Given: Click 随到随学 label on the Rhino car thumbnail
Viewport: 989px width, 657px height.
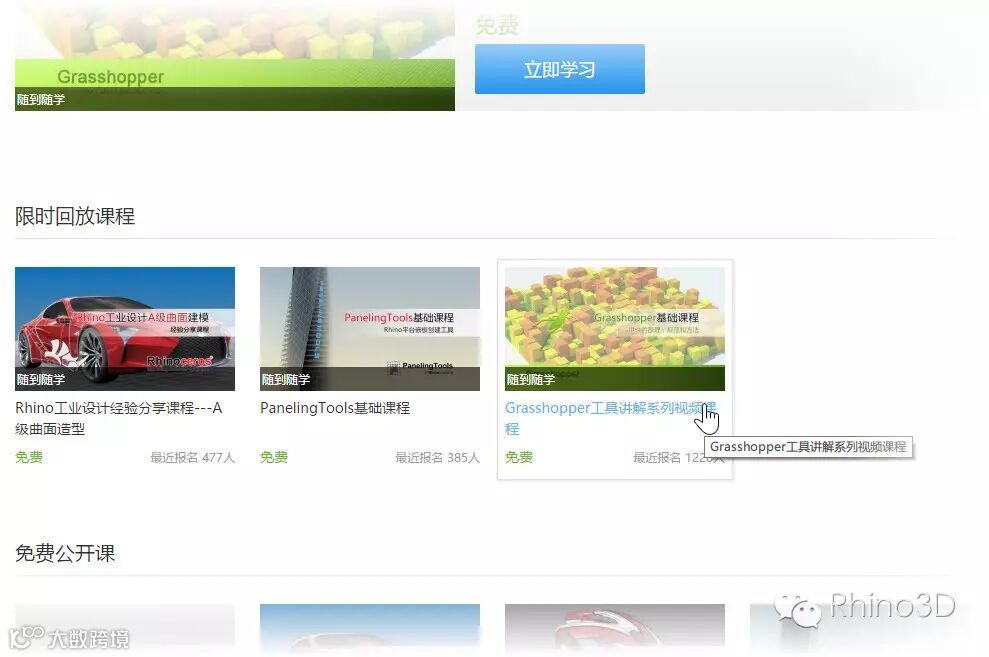Looking at the screenshot, I should 41,380.
